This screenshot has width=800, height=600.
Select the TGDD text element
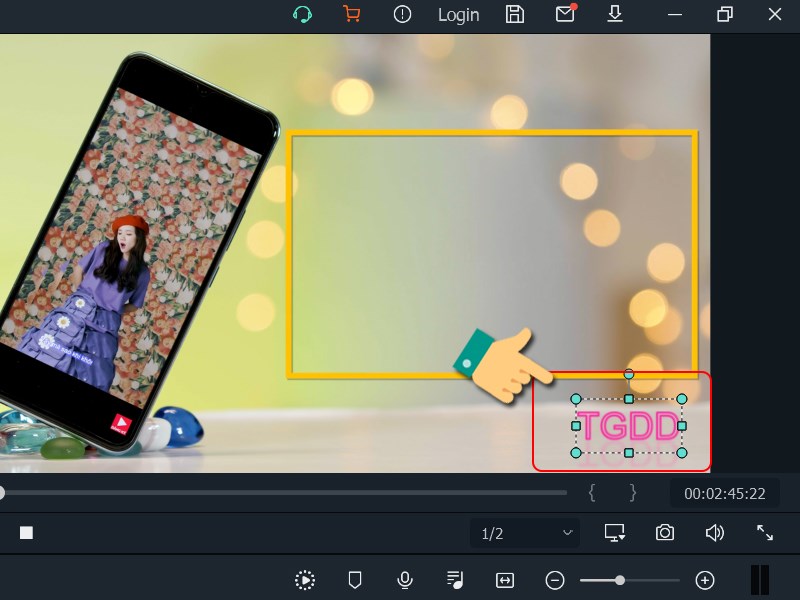click(x=628, y=424)
